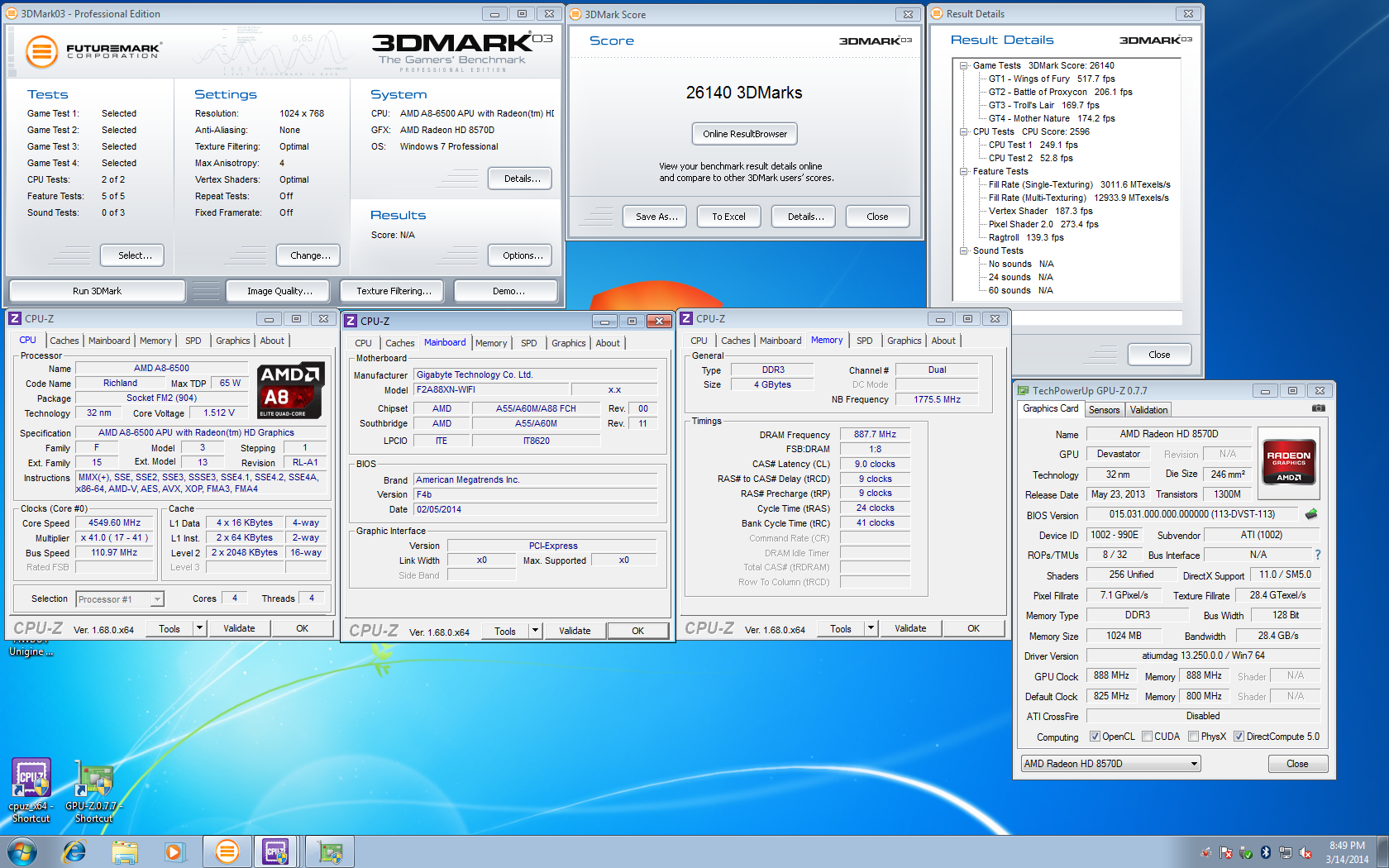Open the AMD Radeon HD 8570D device dropdown

tap(1110, 764)
